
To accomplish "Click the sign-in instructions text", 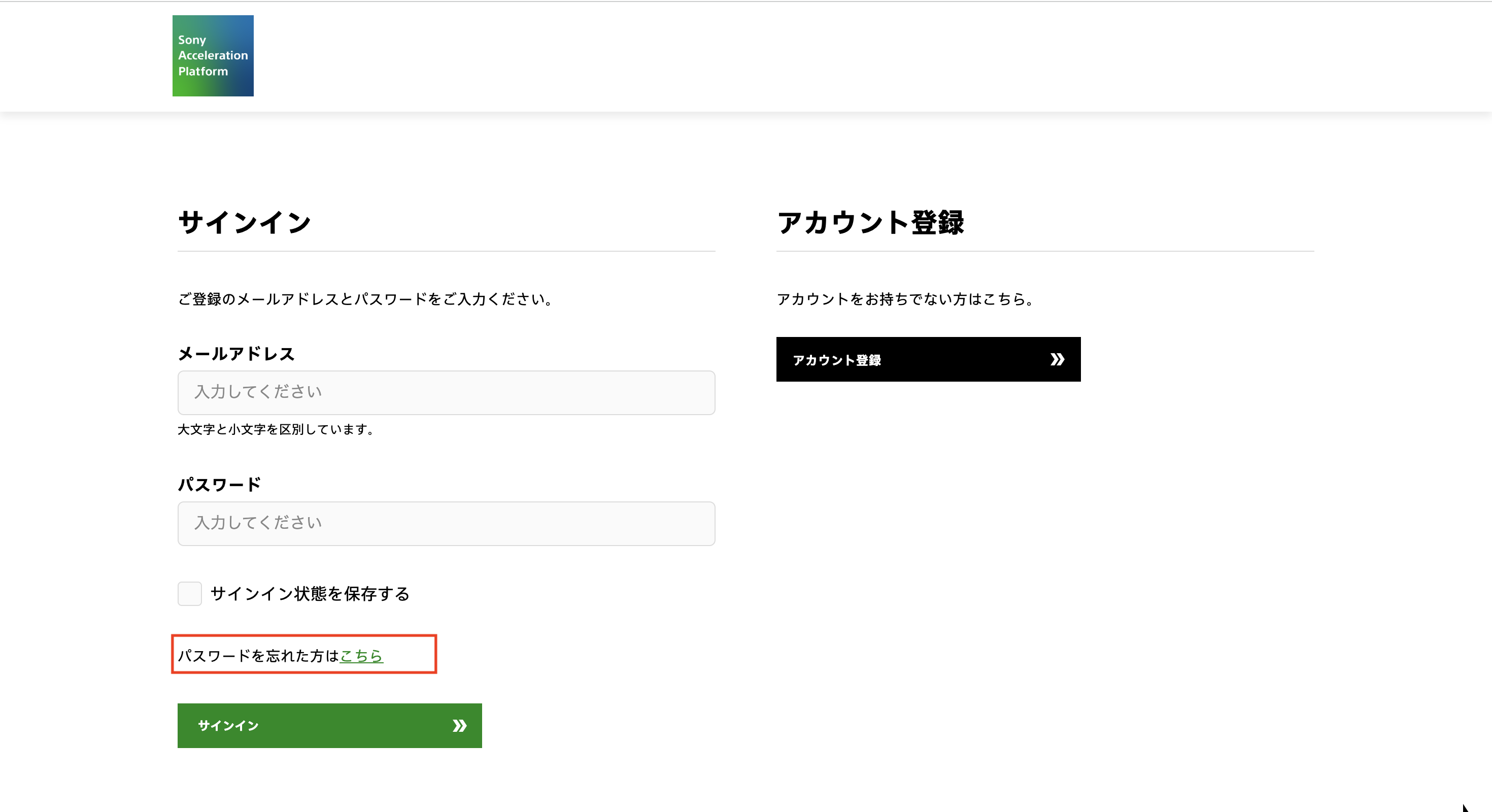I will (x=364, y=299).
